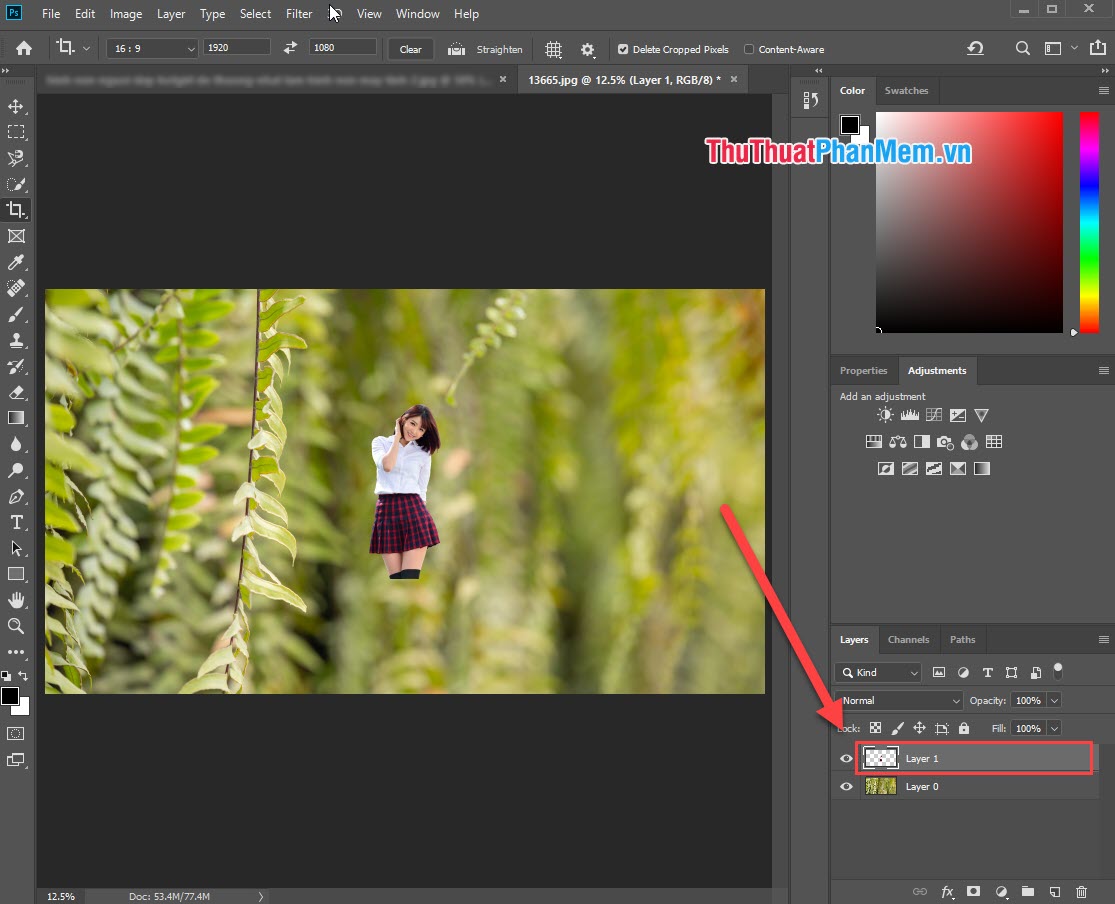Open the Opacity dropdown arrow
This screenshot has height=904, width=1115.
coord(1054,700)
